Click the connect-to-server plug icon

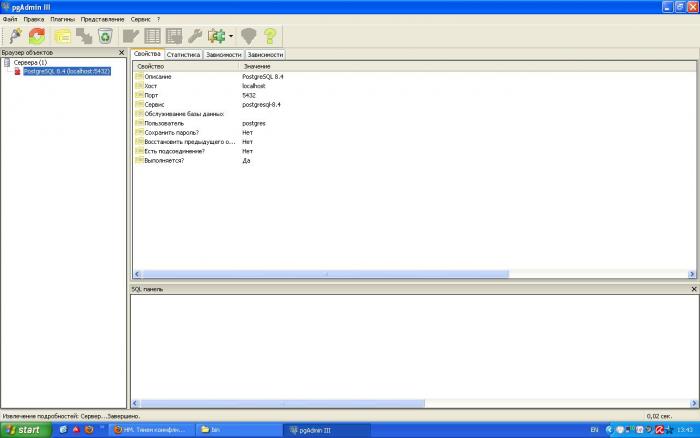tap(16, 36)
